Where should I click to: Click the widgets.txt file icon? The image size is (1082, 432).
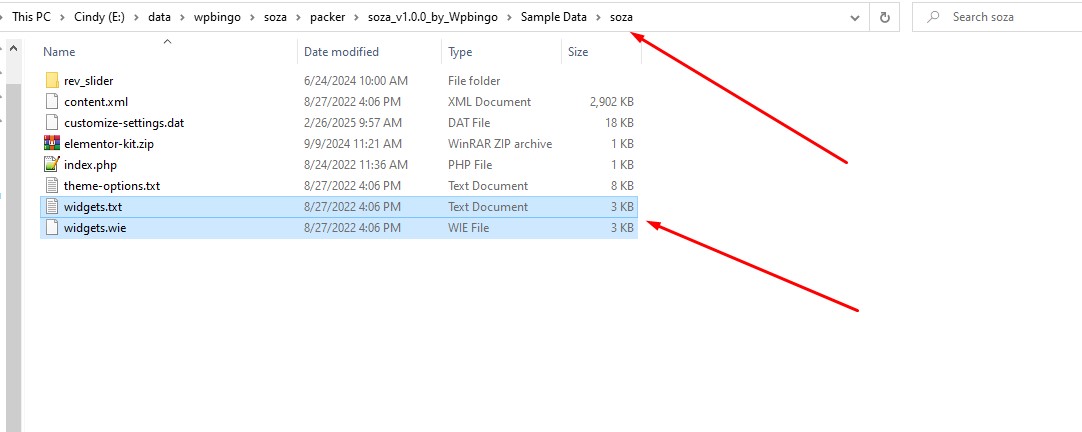coord(52,207)
